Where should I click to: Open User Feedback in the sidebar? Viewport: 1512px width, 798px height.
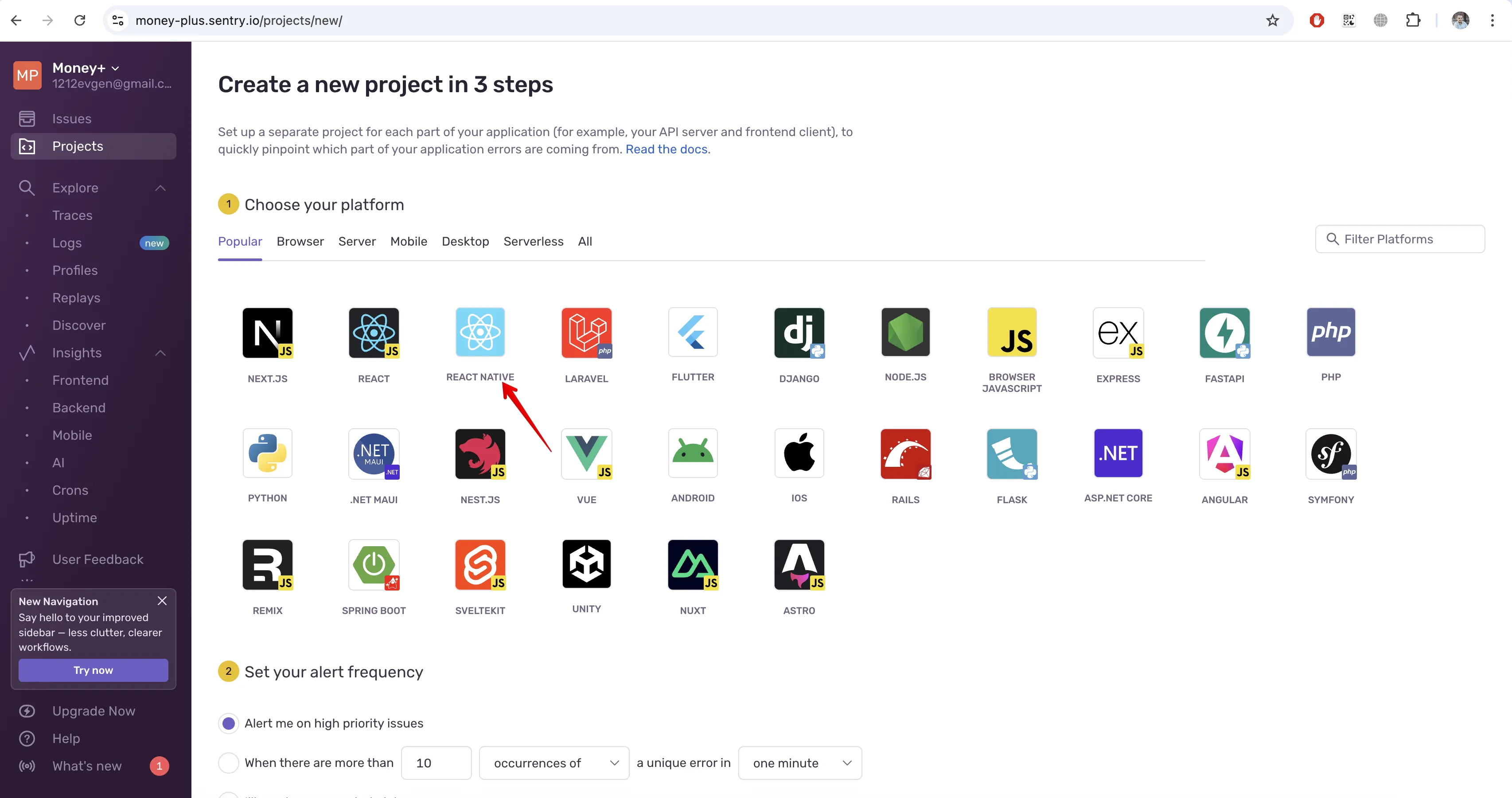(94, 559)
